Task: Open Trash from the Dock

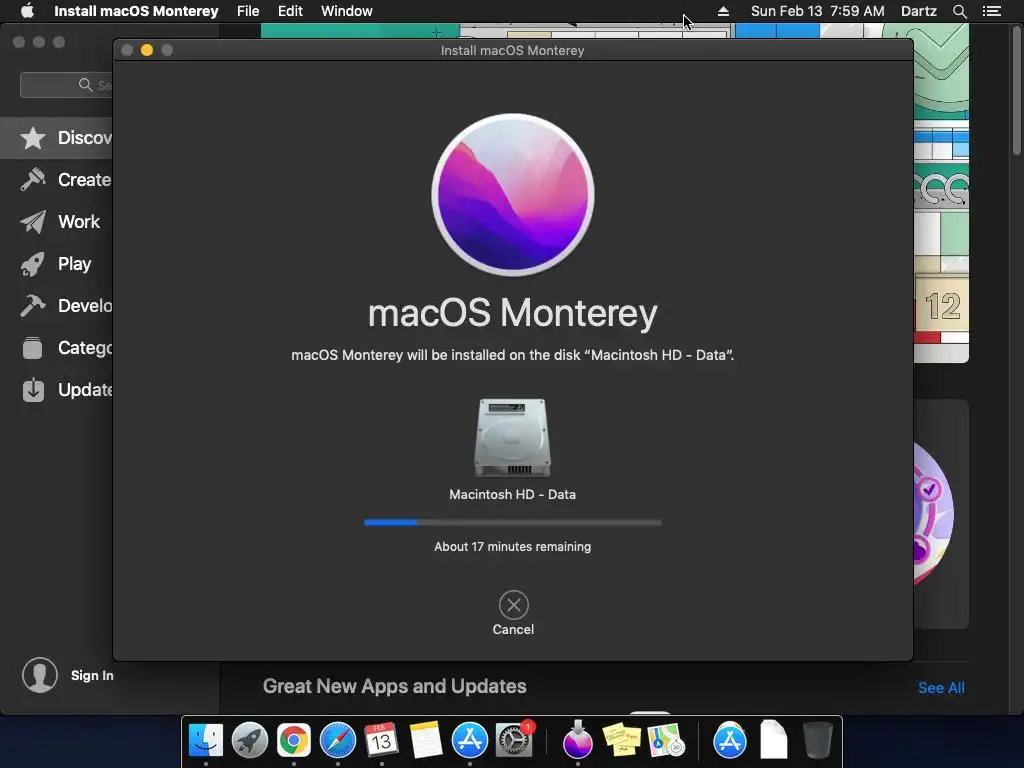Action: (817, 740)
